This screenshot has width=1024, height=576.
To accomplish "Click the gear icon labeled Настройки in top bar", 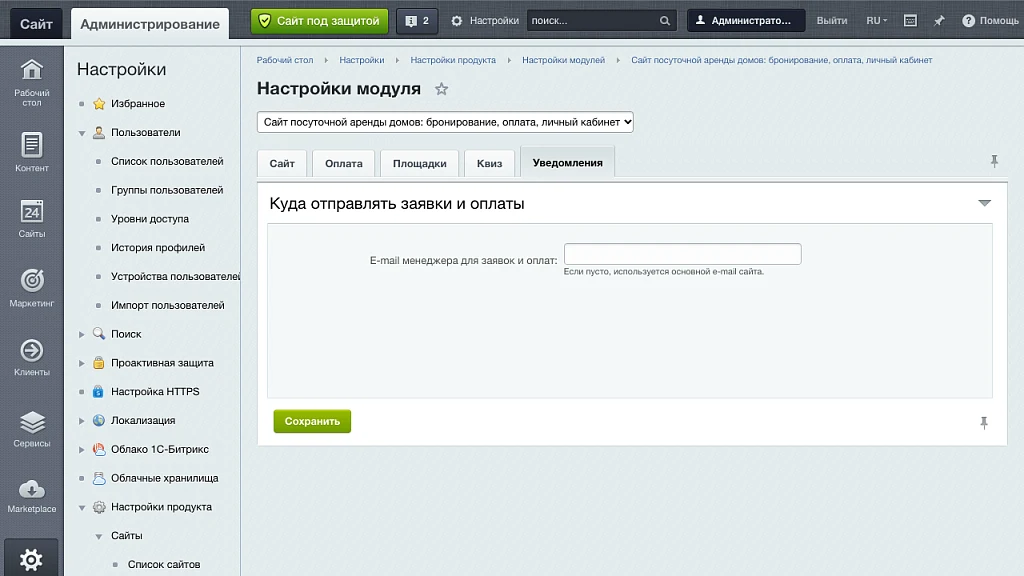I will [456, 21].
